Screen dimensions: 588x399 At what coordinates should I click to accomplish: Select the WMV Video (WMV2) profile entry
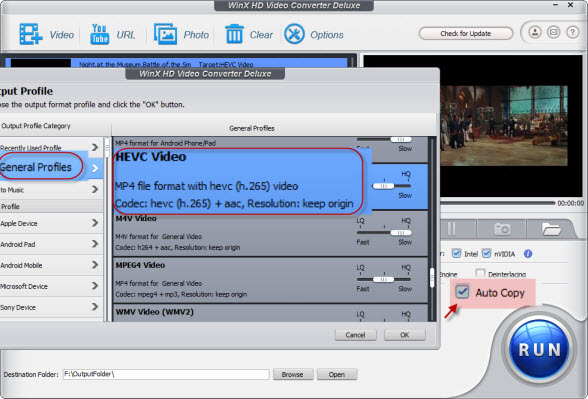click(270, 313)
